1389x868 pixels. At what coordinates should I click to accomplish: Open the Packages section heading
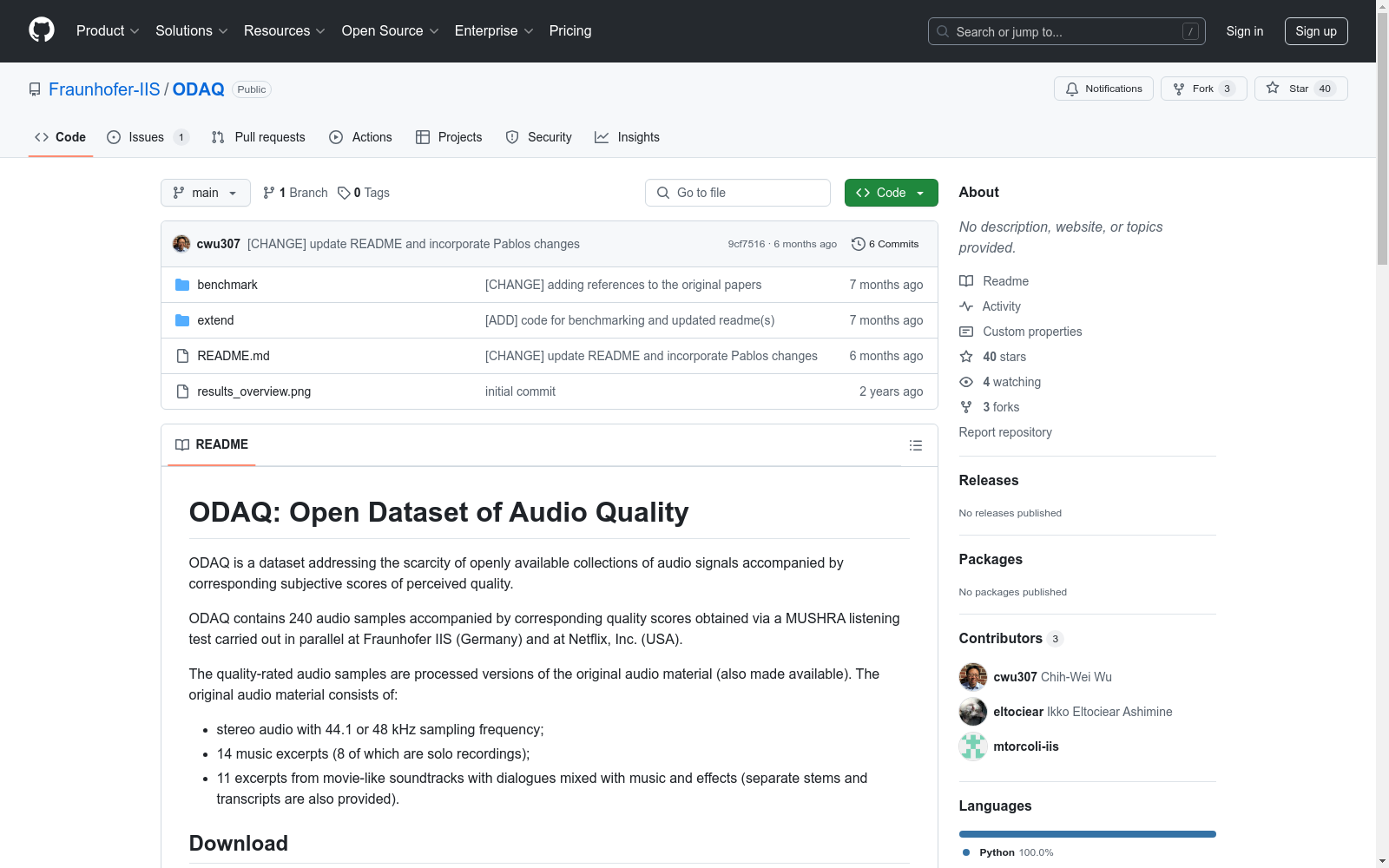pyautogui.click(x=991, y=559)
